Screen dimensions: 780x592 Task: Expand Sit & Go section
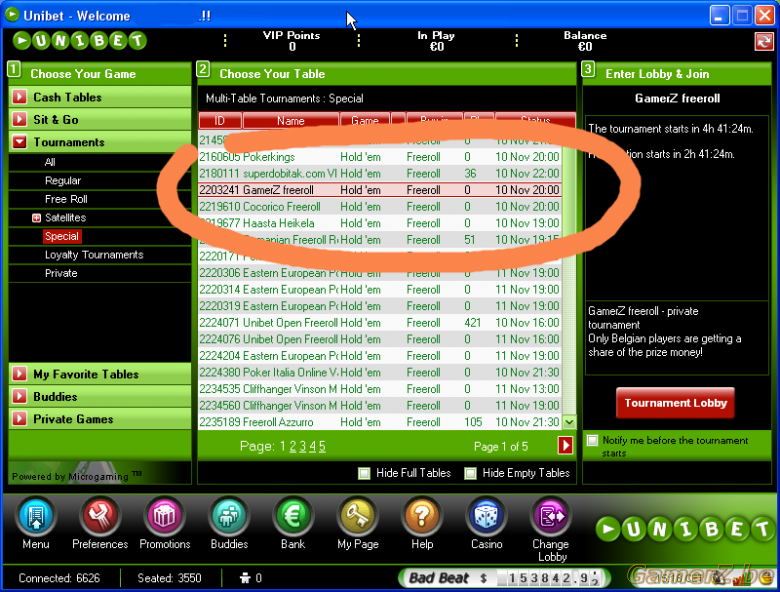point(100,119)
